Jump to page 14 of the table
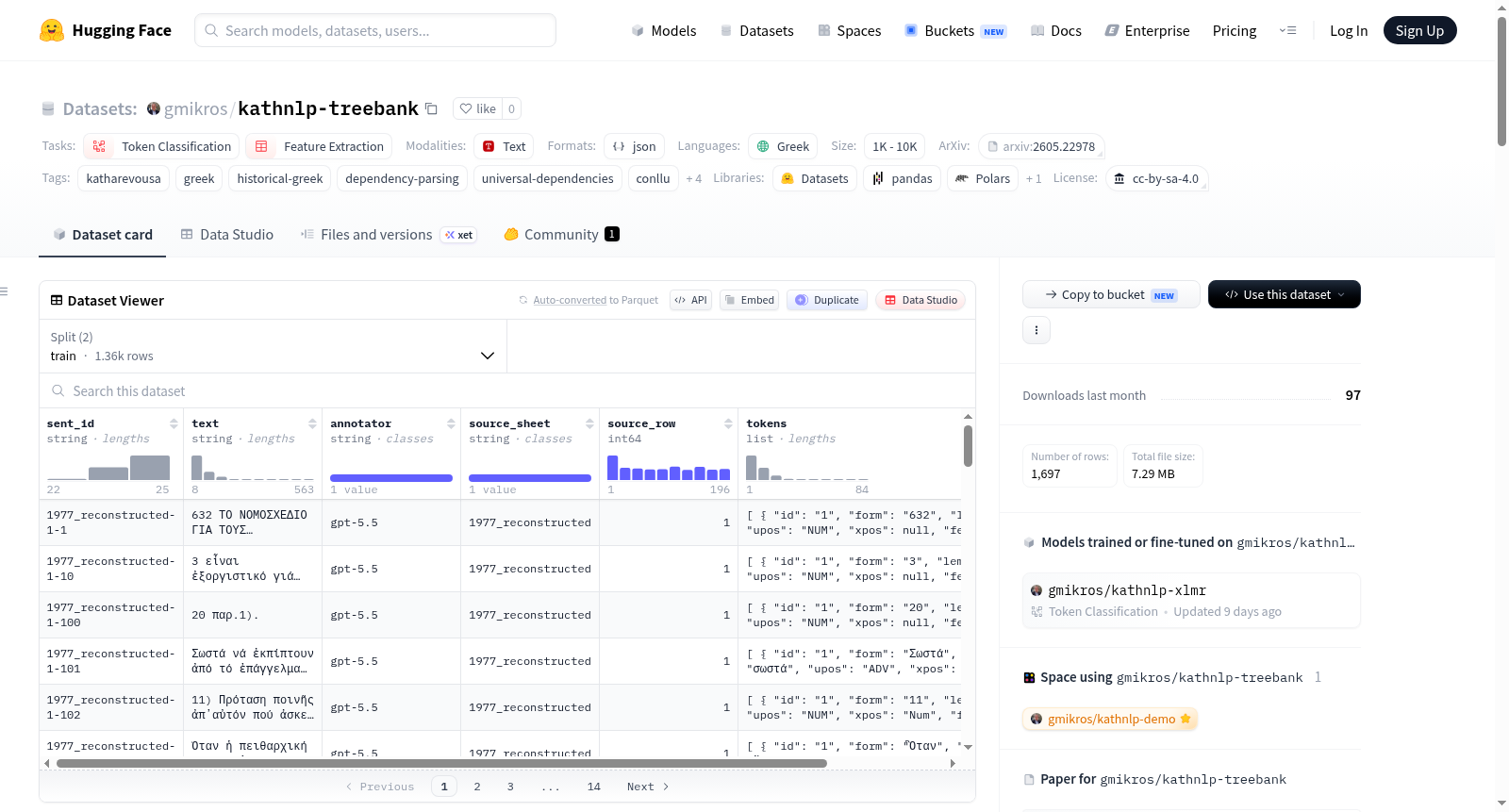 (594, 787)
